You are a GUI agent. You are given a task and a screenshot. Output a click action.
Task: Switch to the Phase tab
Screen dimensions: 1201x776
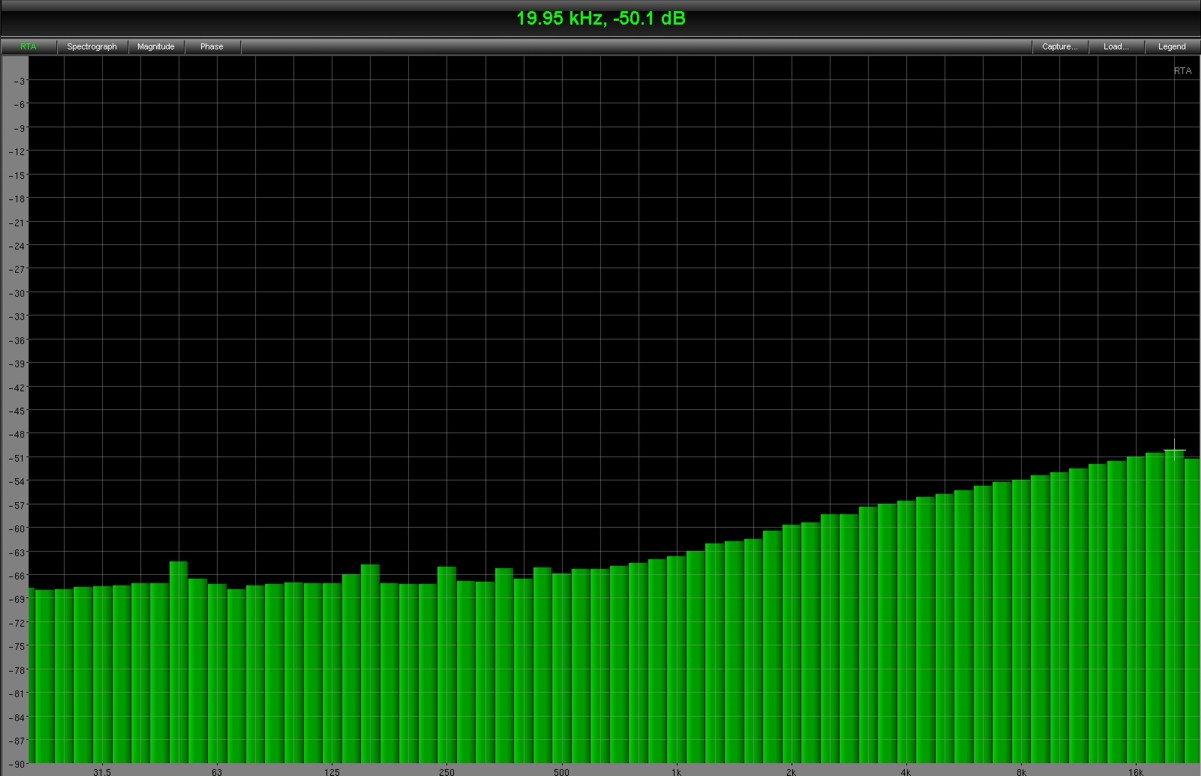[211, 46]
